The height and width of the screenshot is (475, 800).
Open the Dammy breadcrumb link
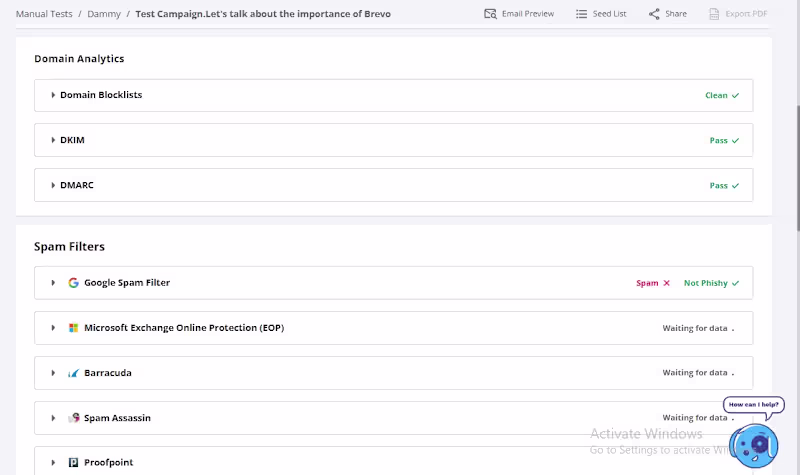[x=103, y=14]
